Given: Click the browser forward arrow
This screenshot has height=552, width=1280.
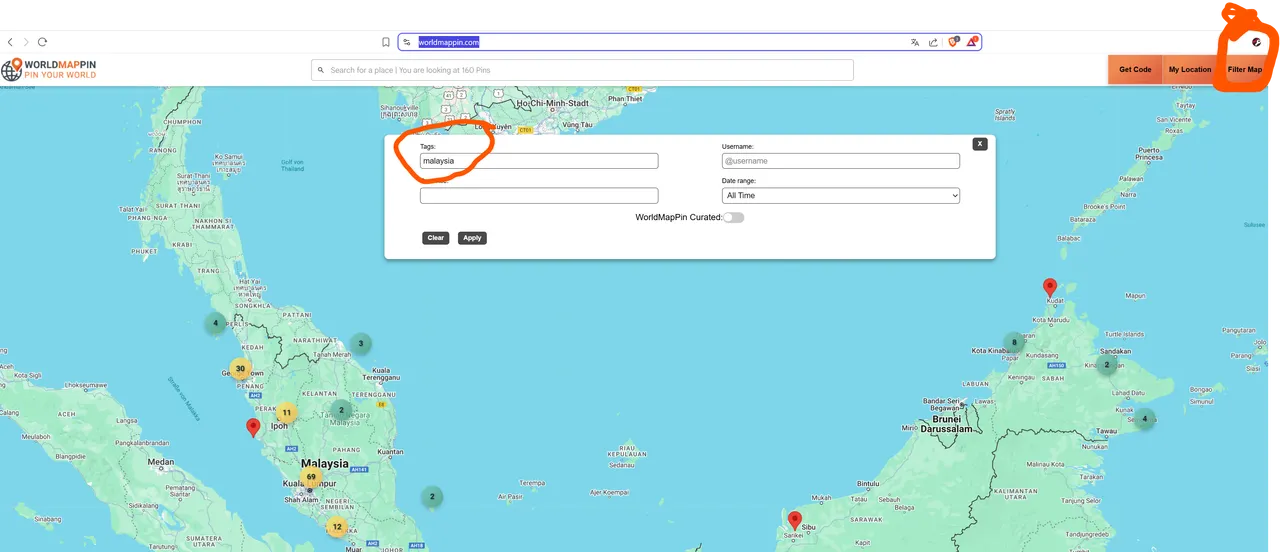Looking at the screenshot, I should pos(26,42).
